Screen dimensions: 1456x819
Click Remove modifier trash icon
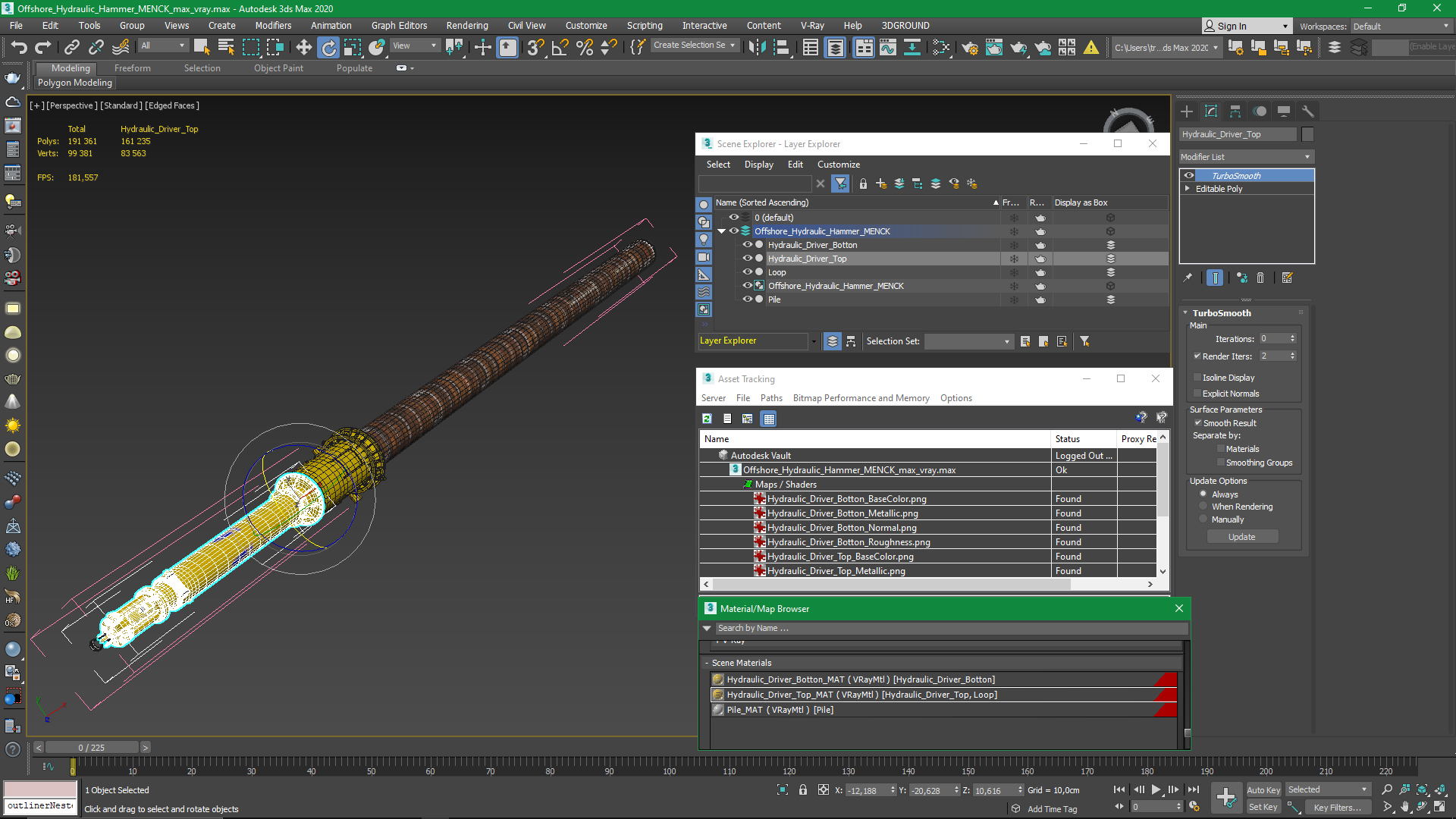point(1260,278)
